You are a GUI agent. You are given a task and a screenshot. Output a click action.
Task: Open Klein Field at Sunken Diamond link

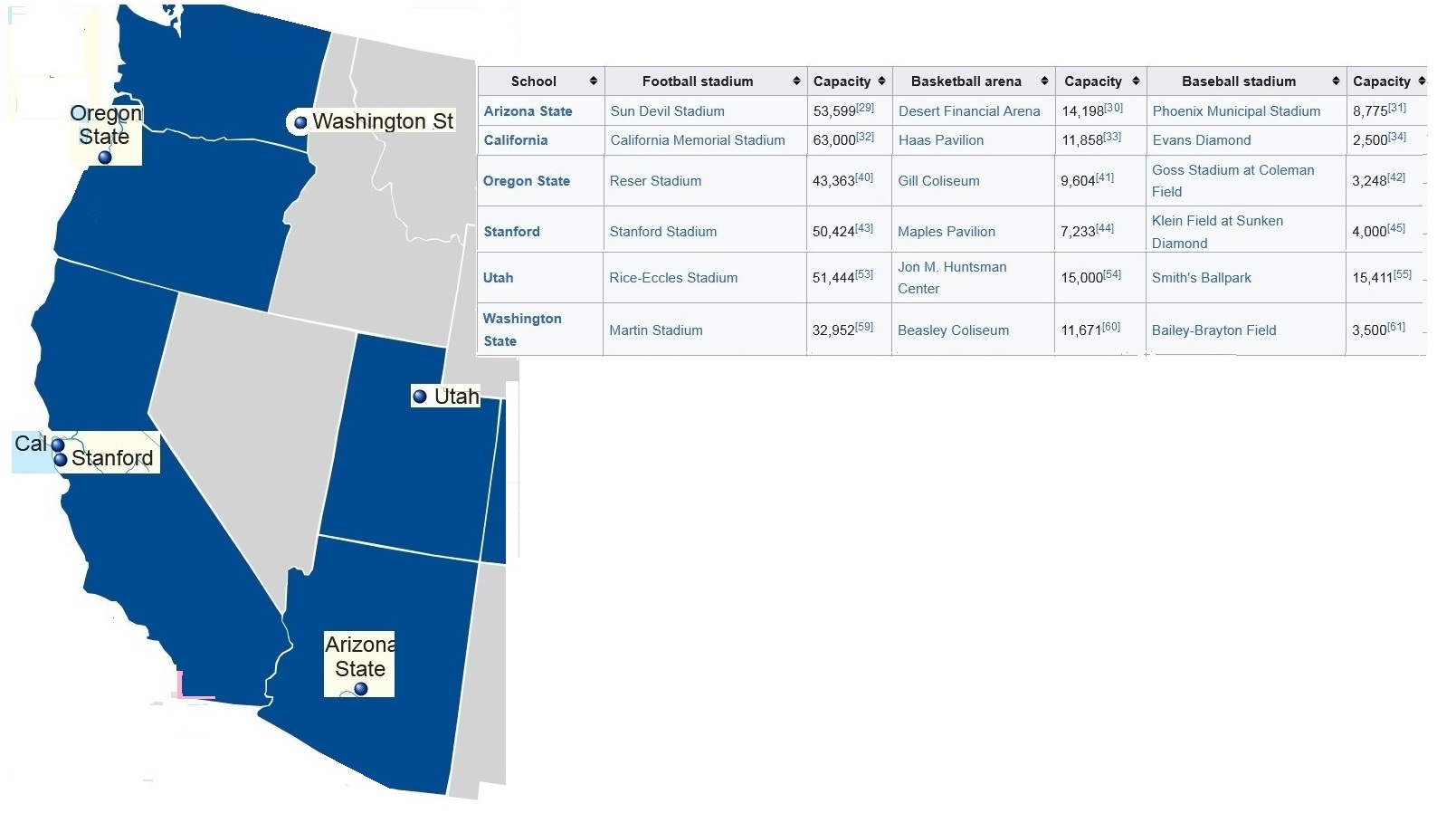click(x=1217, y=231)
